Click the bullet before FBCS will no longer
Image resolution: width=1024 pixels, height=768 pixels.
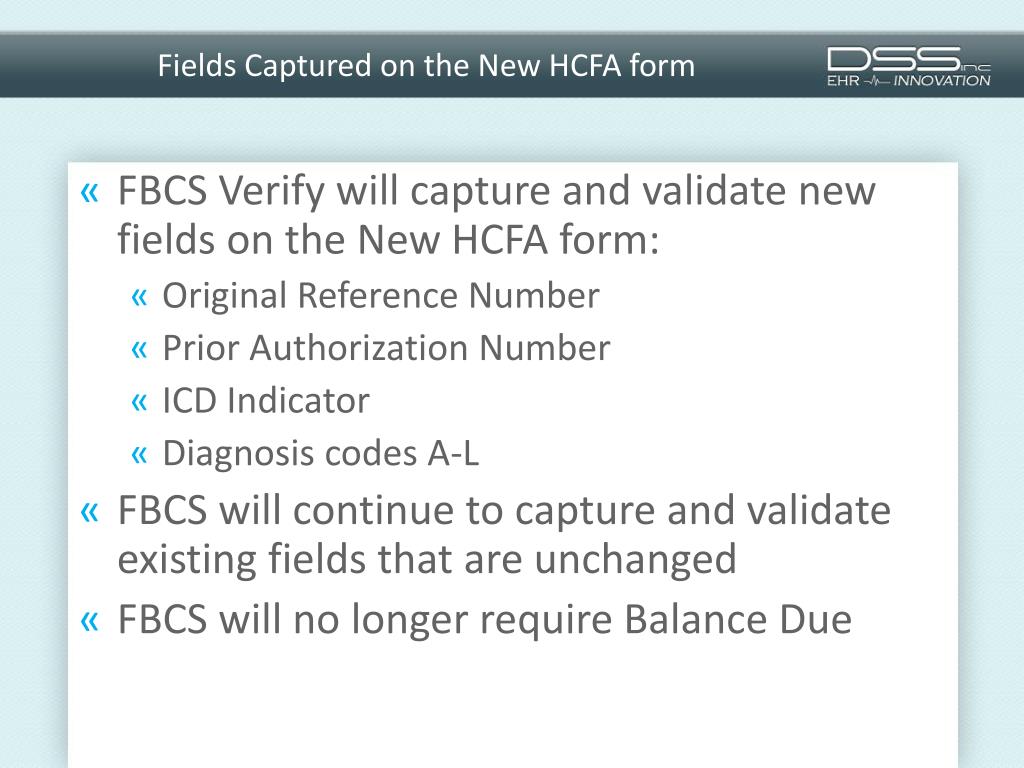click(x=89, y=621)
